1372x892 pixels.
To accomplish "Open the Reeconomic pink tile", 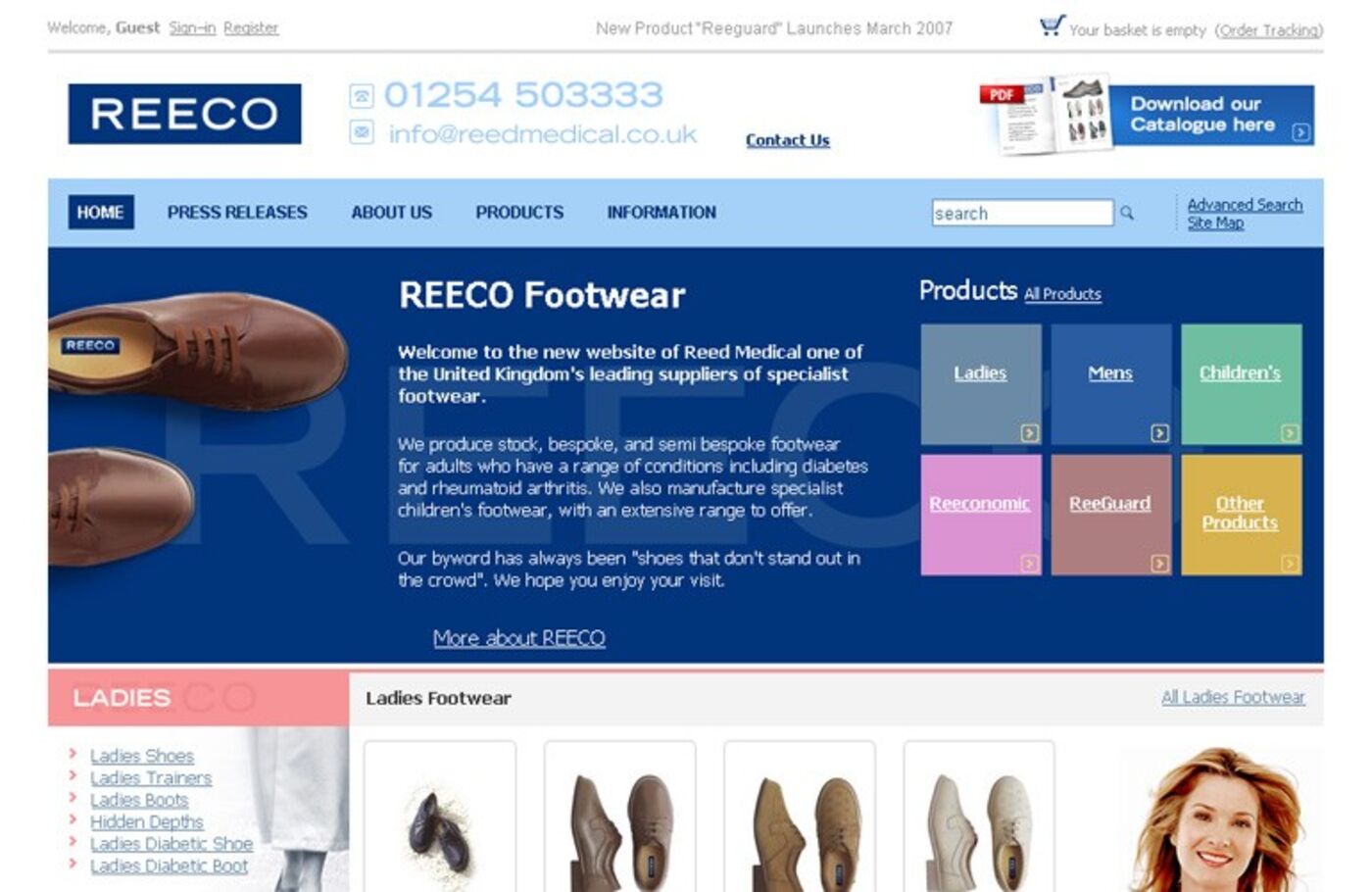I will point(980,515).
